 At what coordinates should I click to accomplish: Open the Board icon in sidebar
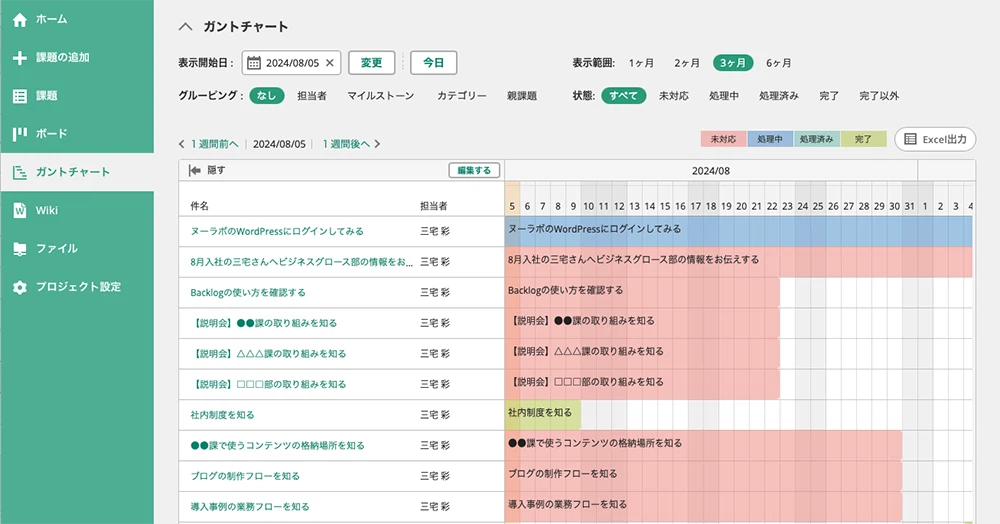(19, 134)
